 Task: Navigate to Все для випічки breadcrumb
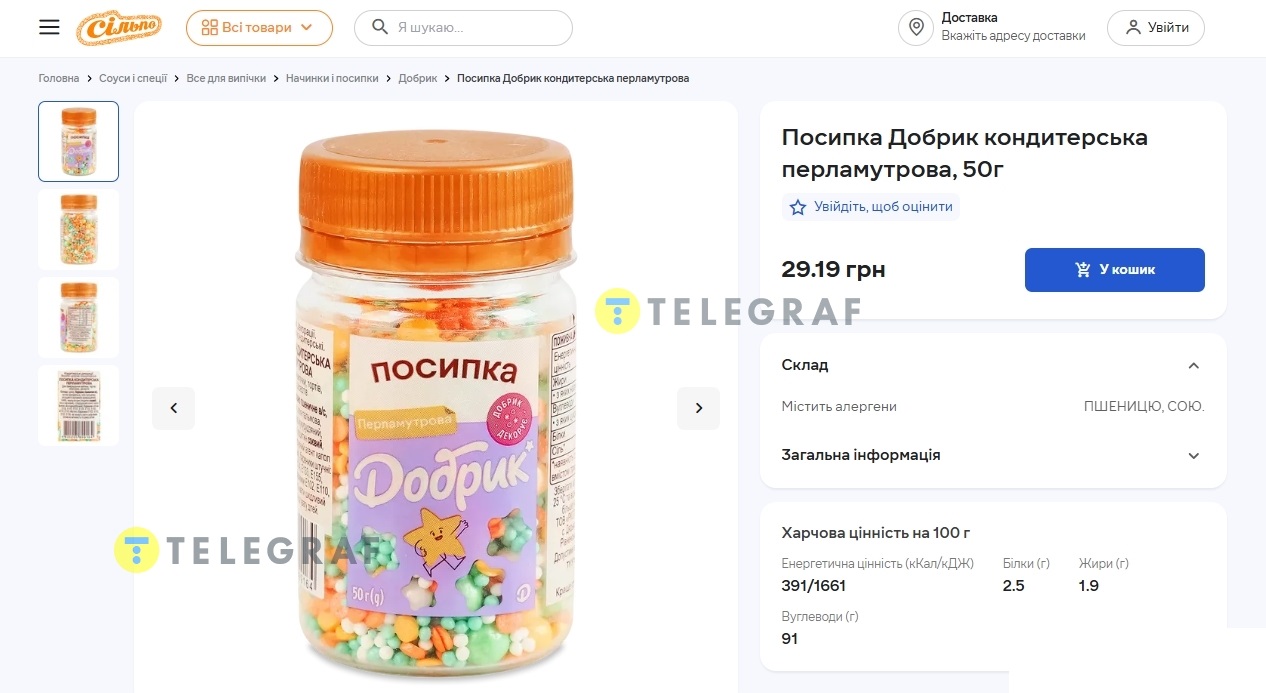tap(226, 78)
